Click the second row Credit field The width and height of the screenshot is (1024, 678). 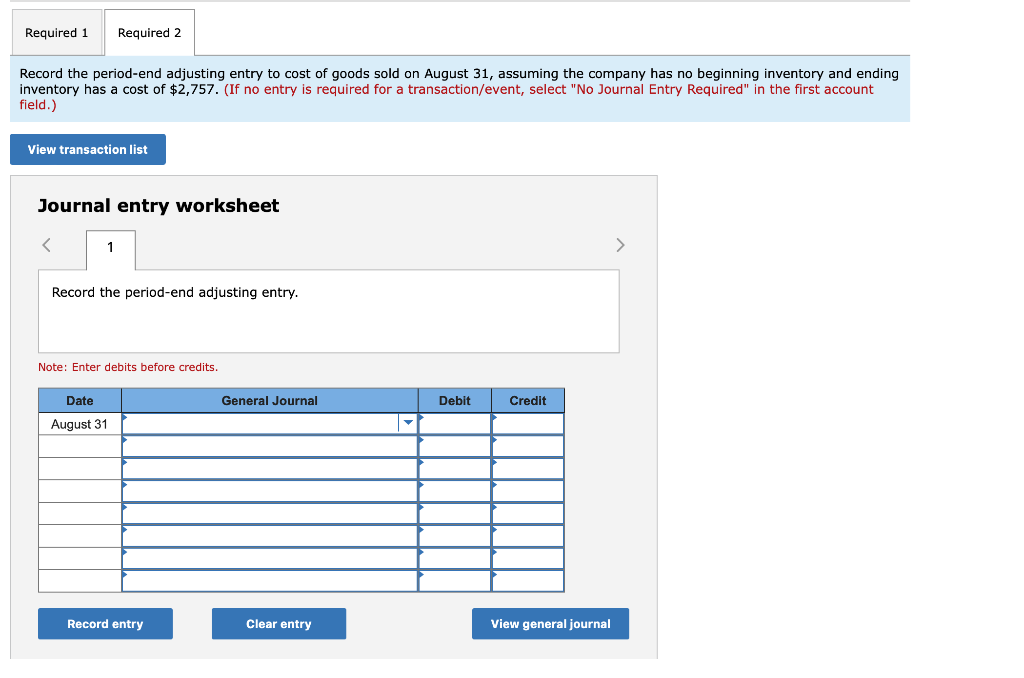pyautogui.click(x=528, y=446)
